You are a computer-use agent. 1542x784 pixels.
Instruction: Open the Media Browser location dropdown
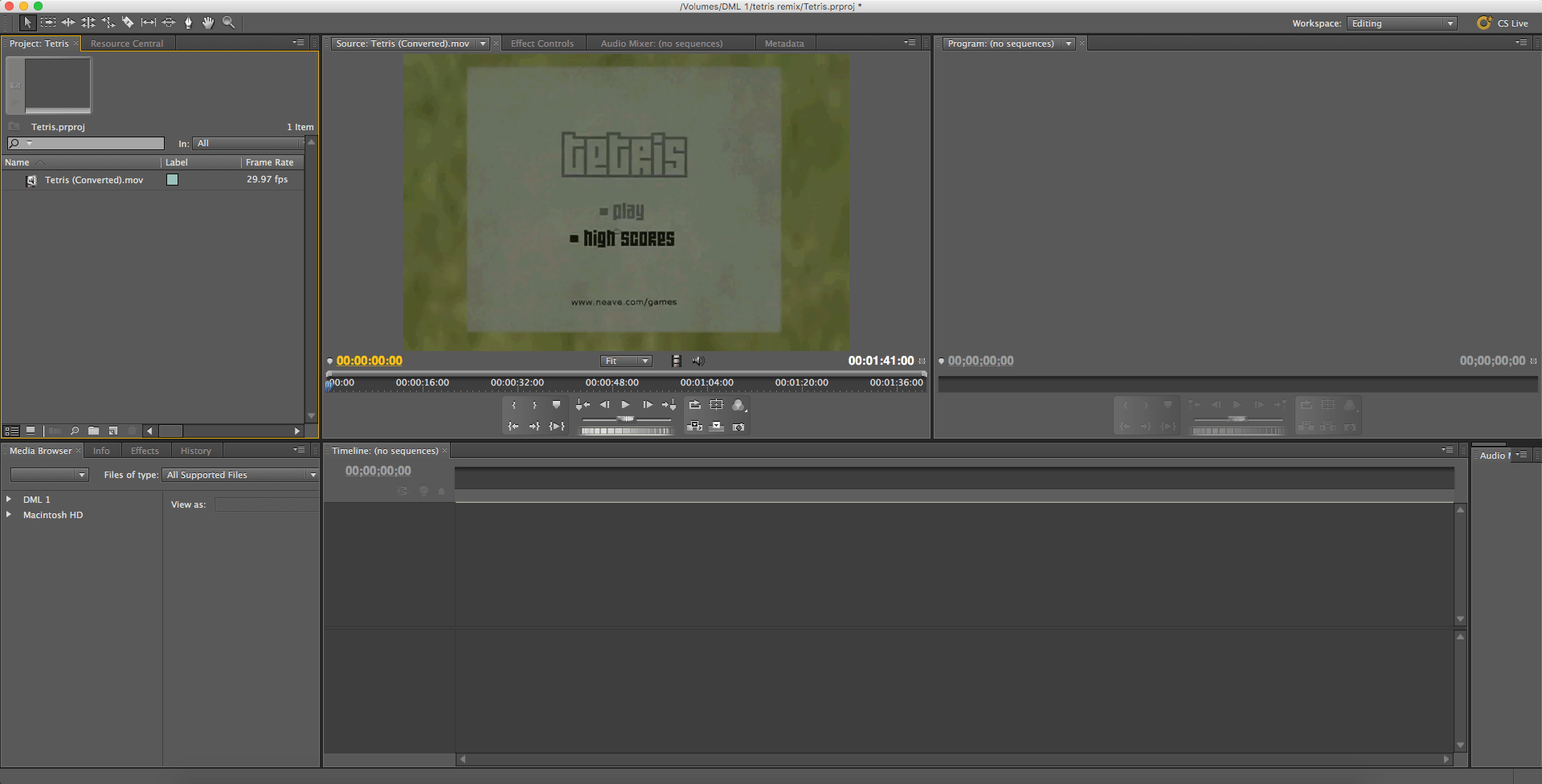tap(49, 475)
